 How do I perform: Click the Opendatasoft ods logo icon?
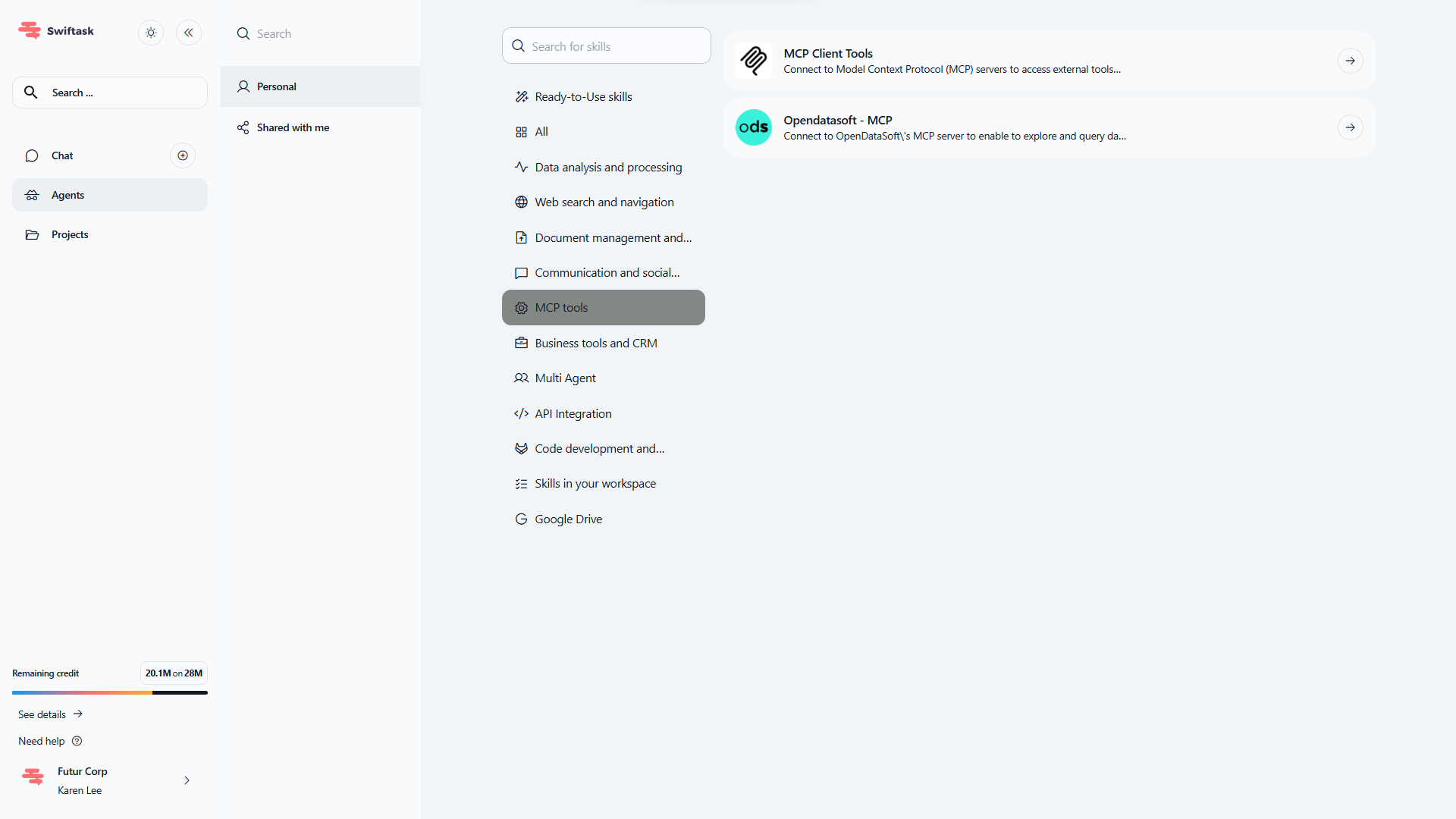coord(753,127)
